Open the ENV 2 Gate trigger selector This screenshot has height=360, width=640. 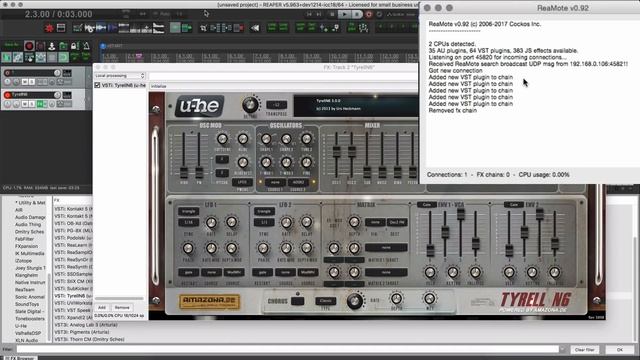[x=513, y=204]
